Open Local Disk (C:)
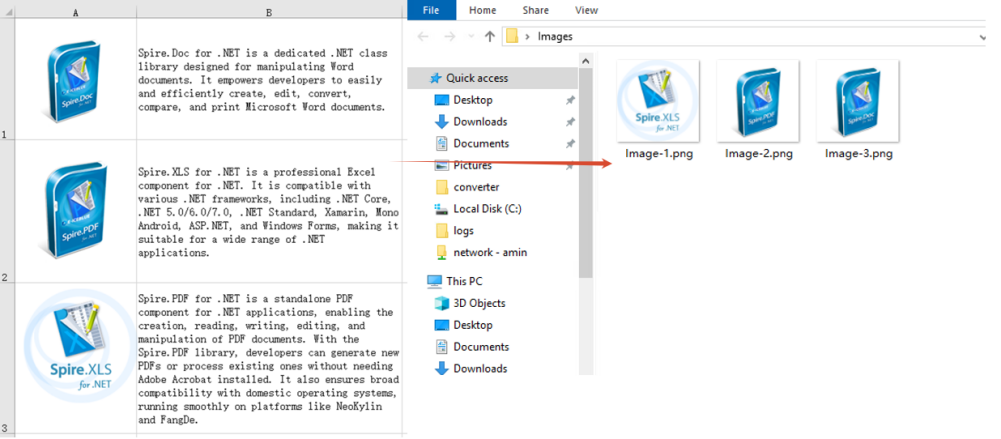The width and height of the screenshot is (1001, 439). tap(486, 209)
